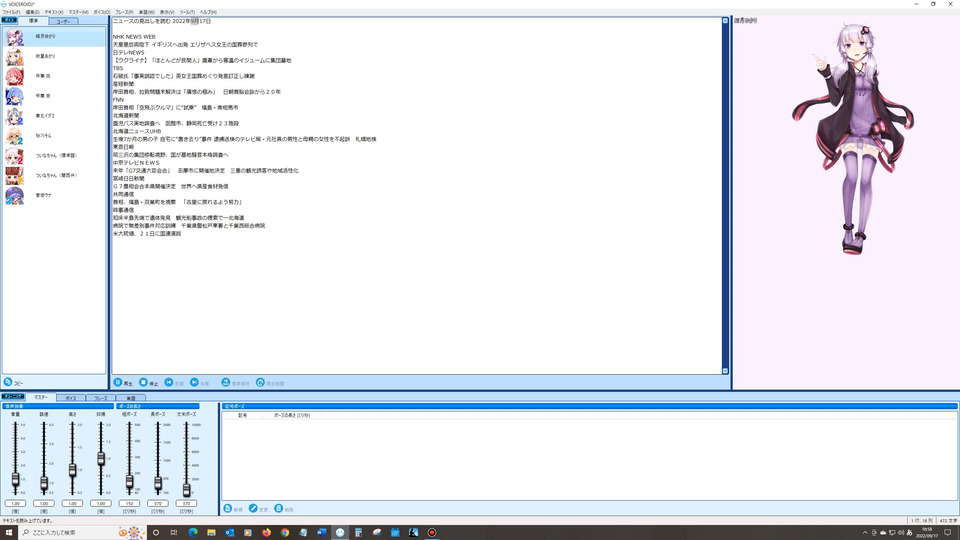Viewport: 960px width, 540px height.
Task: Open the 表示 menu
Action: [167, 12]
